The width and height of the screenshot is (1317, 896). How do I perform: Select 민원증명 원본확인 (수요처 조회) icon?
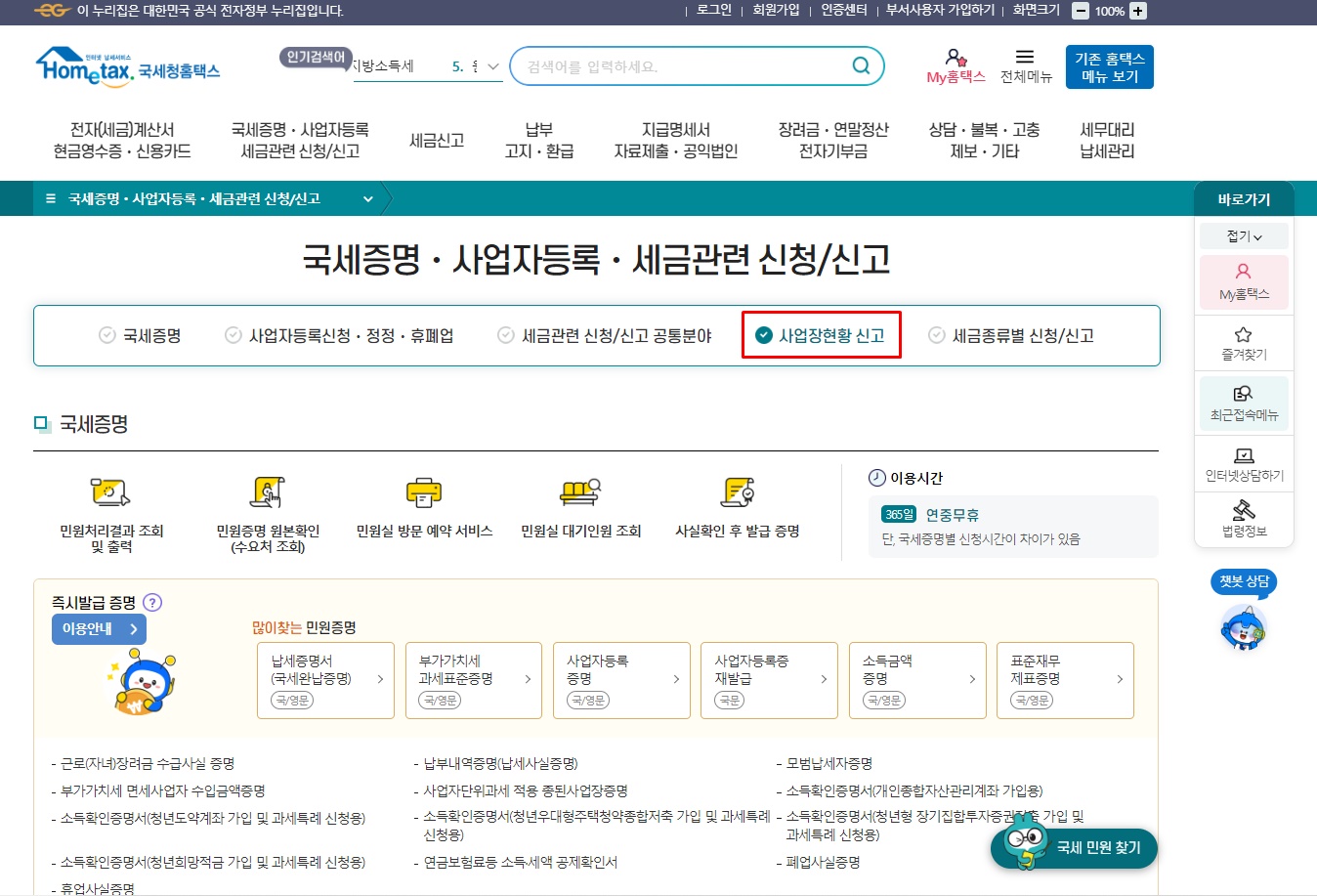pyautogui.click(x=266, y=495)
